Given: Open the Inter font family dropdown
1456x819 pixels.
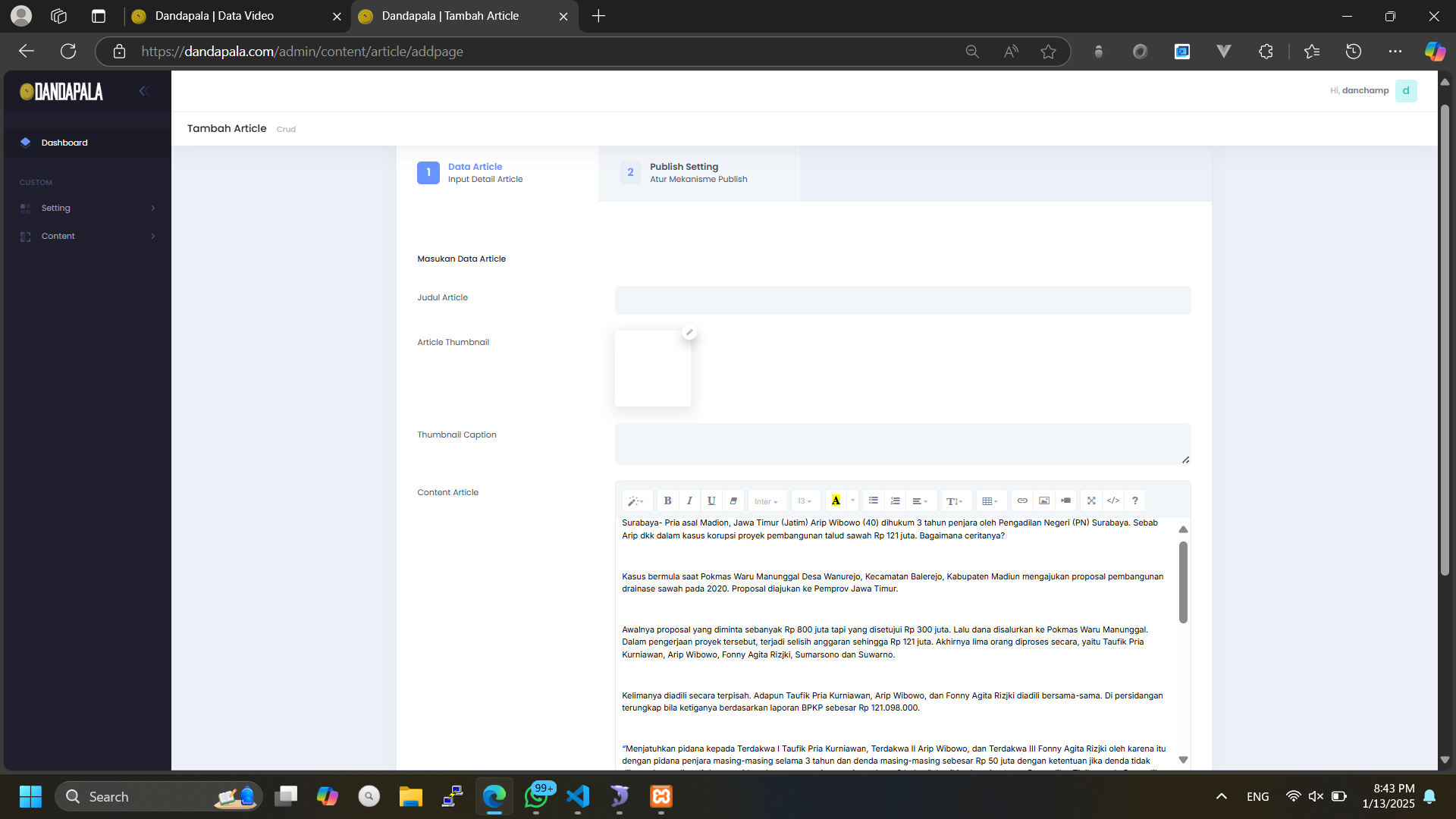Looking at the screenshot, I should (x=767, y=501).
